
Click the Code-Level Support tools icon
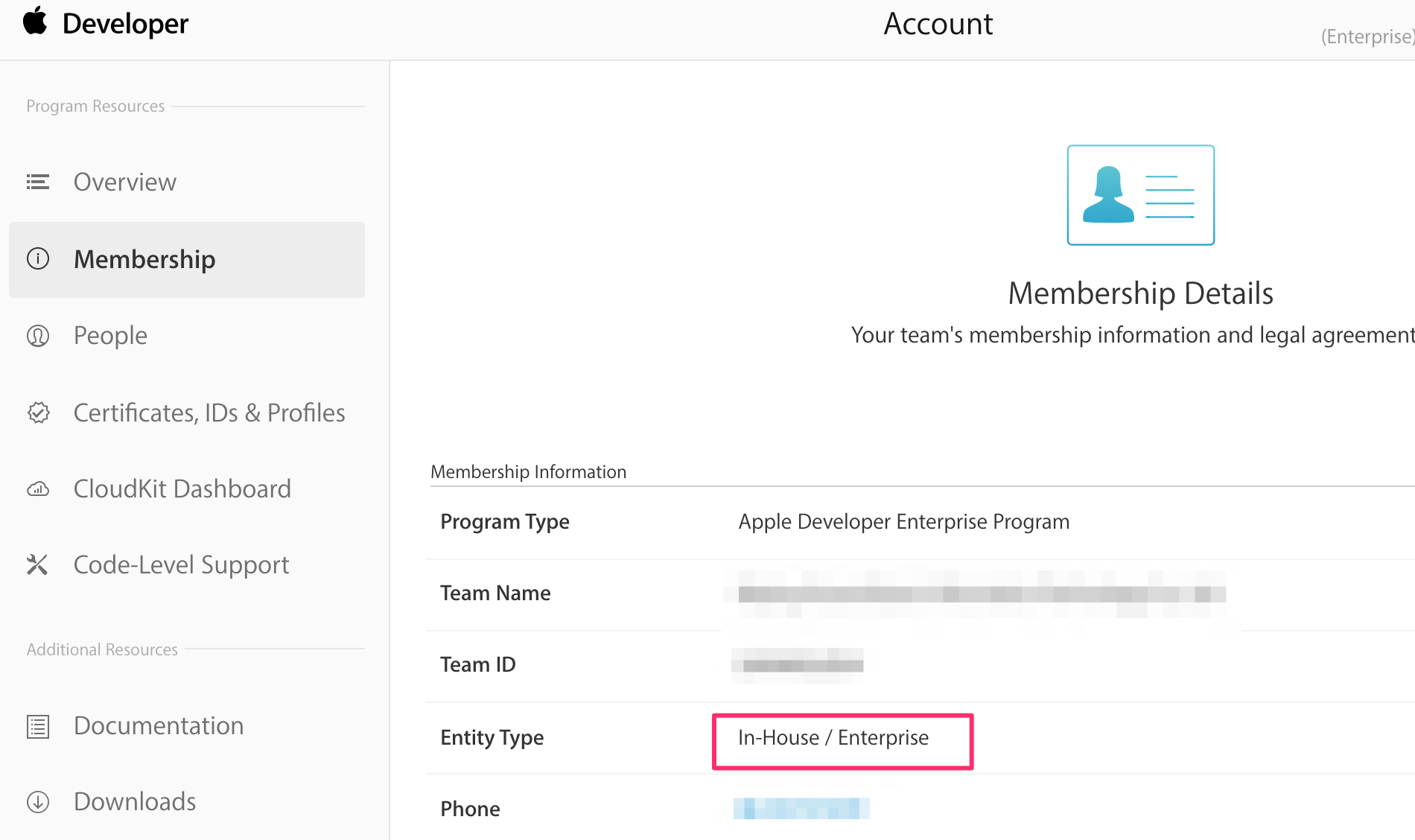point(37,564)
